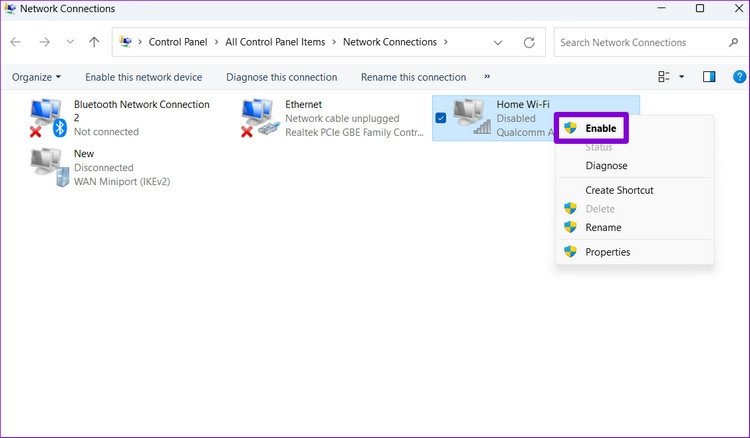Uncheck the Home Wi-Fi checkbox
Image resolution: width=750 pixels, height=438 pixels.
pyautogui.click(x=441, y=118)
